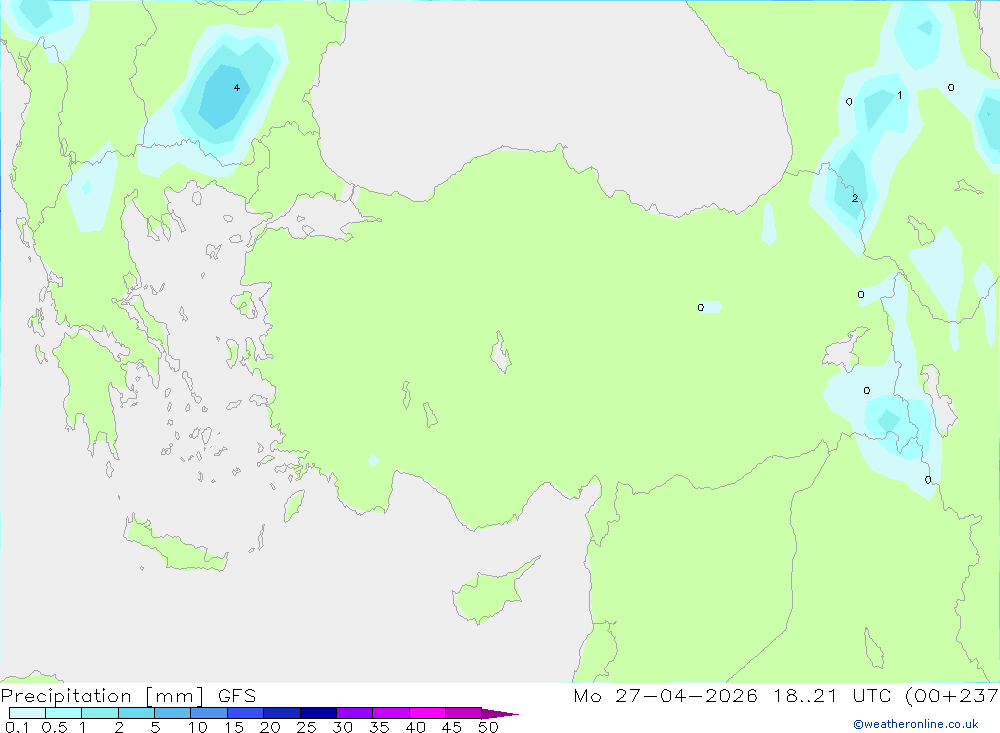Click the 20–25 mm legend color swatch

[282, 713]
